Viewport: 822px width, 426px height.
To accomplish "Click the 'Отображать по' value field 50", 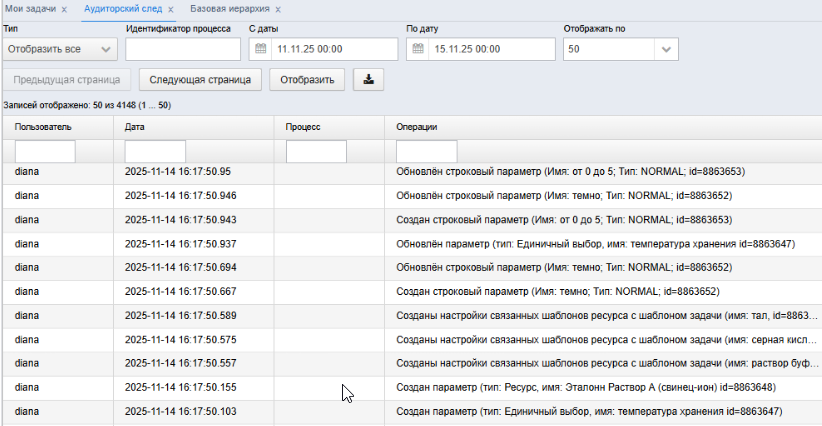I will (x=609, y=49).
